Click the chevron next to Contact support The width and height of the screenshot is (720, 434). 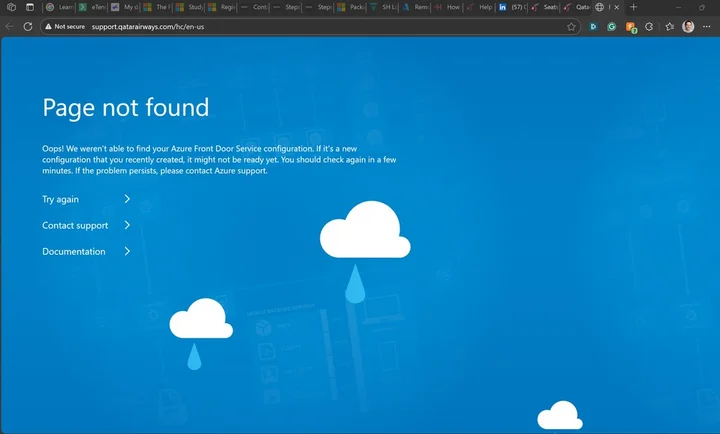point(127,225)
